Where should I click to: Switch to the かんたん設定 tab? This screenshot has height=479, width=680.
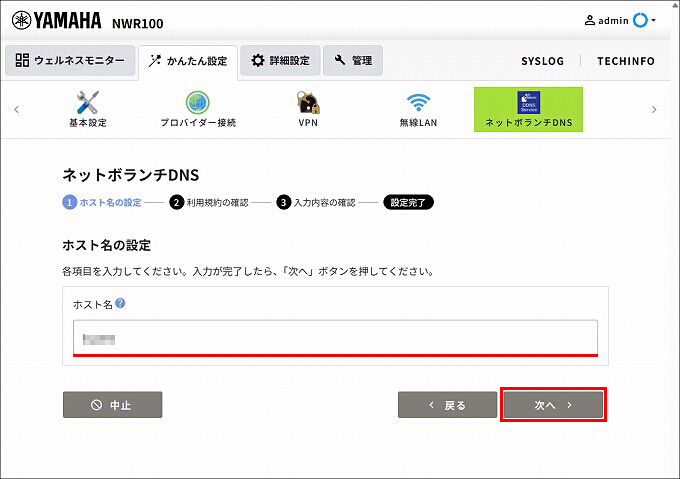(188, 62)
